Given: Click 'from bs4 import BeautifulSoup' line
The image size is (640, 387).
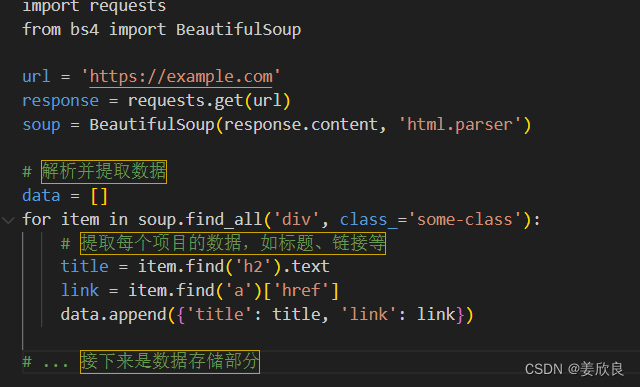Looking at the screenshot, I should [162, 29].
